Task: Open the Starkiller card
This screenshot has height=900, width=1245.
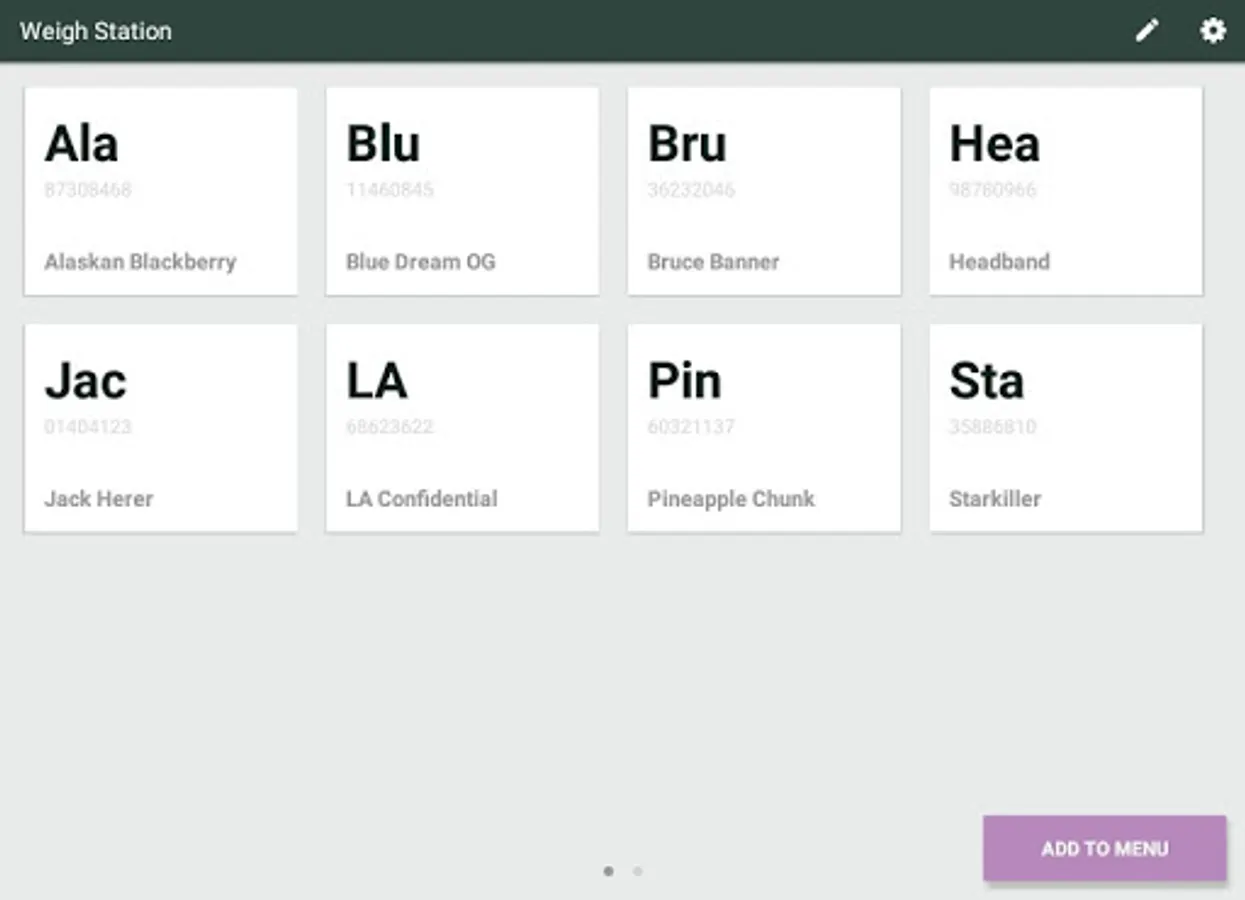Action: pyautogui.click(x=1066, y=428)
